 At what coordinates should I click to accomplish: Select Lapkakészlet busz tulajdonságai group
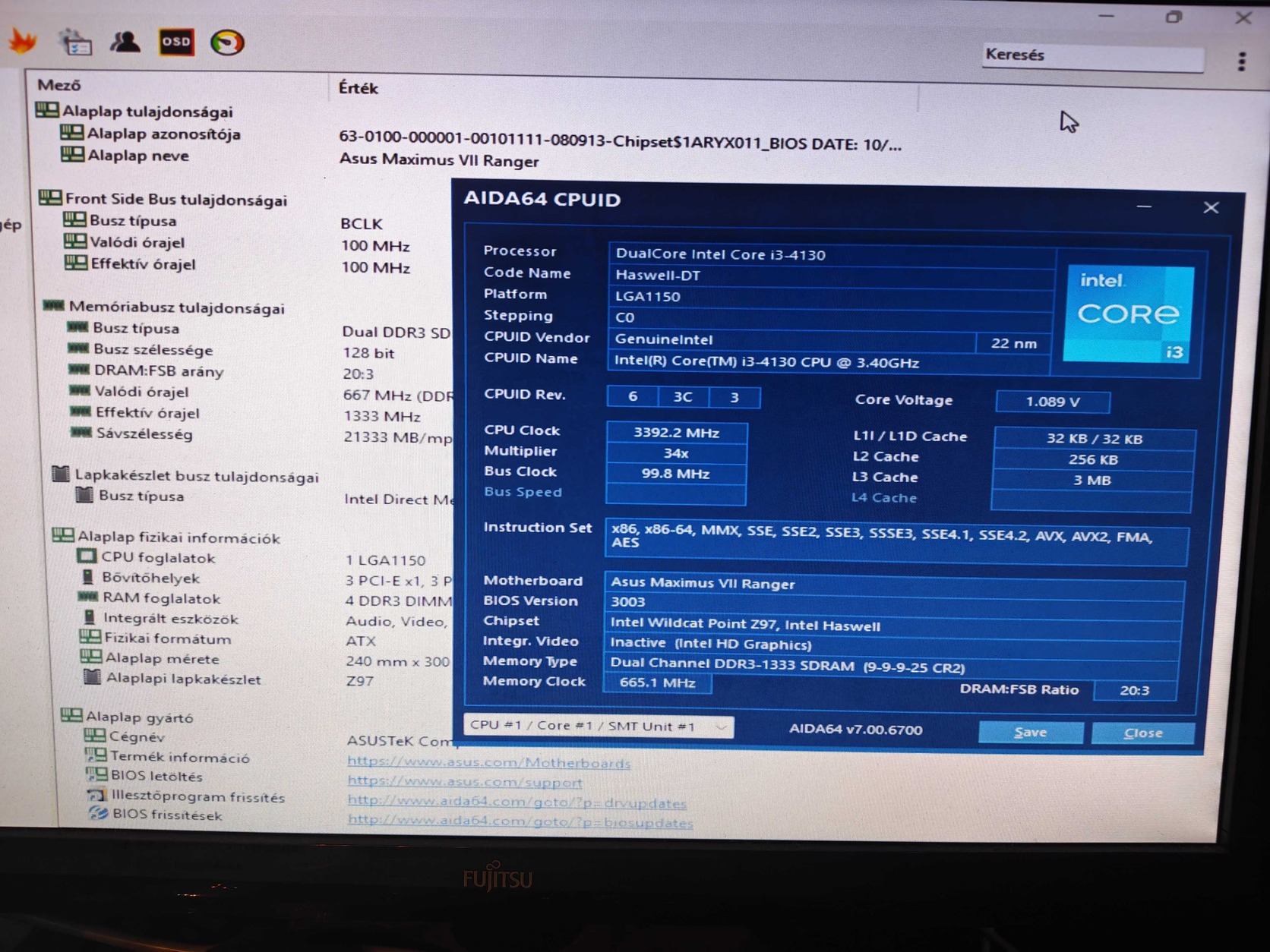click(x=185, y=476)
